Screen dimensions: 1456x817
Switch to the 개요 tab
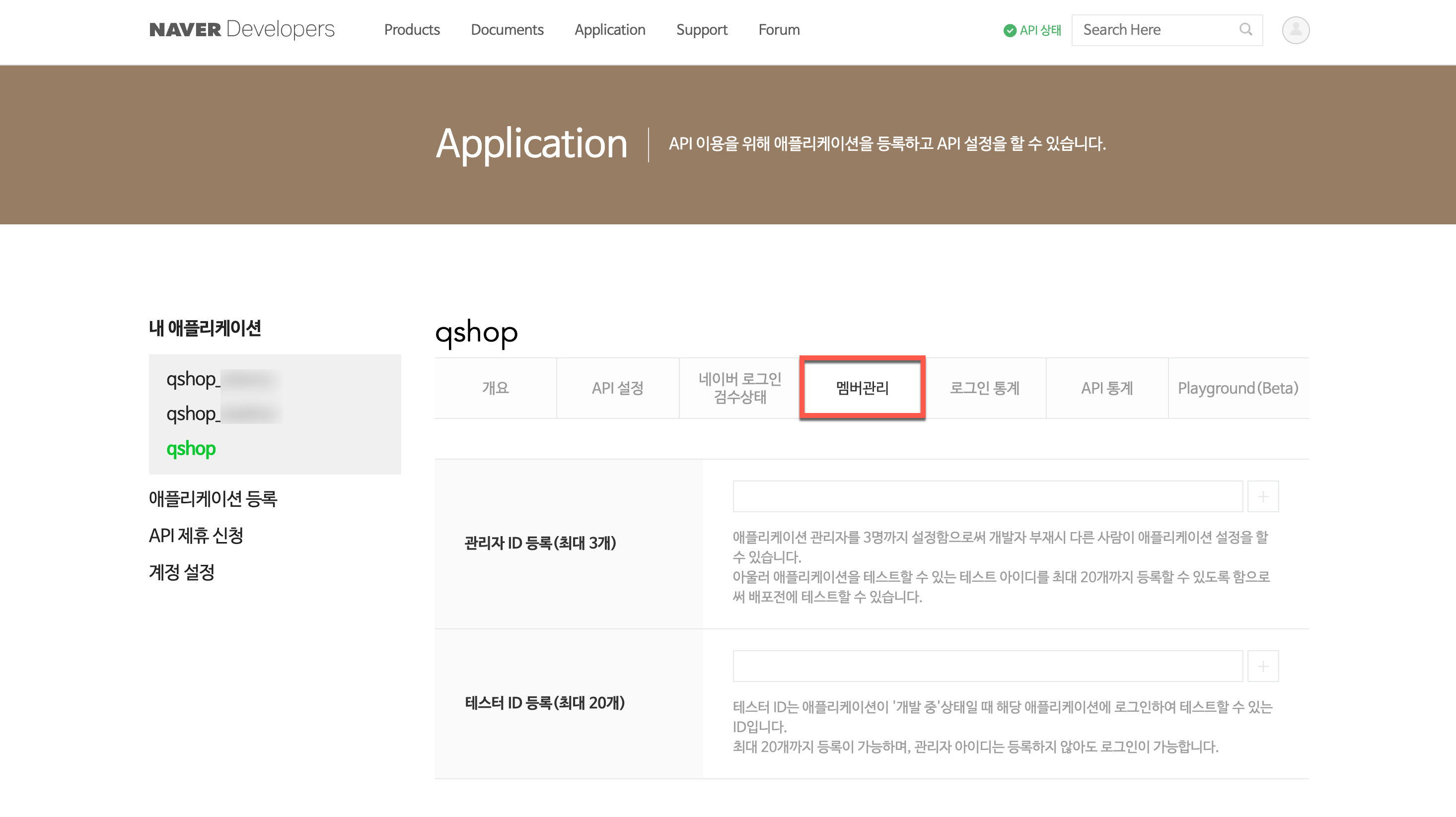[x=495, y=388]
